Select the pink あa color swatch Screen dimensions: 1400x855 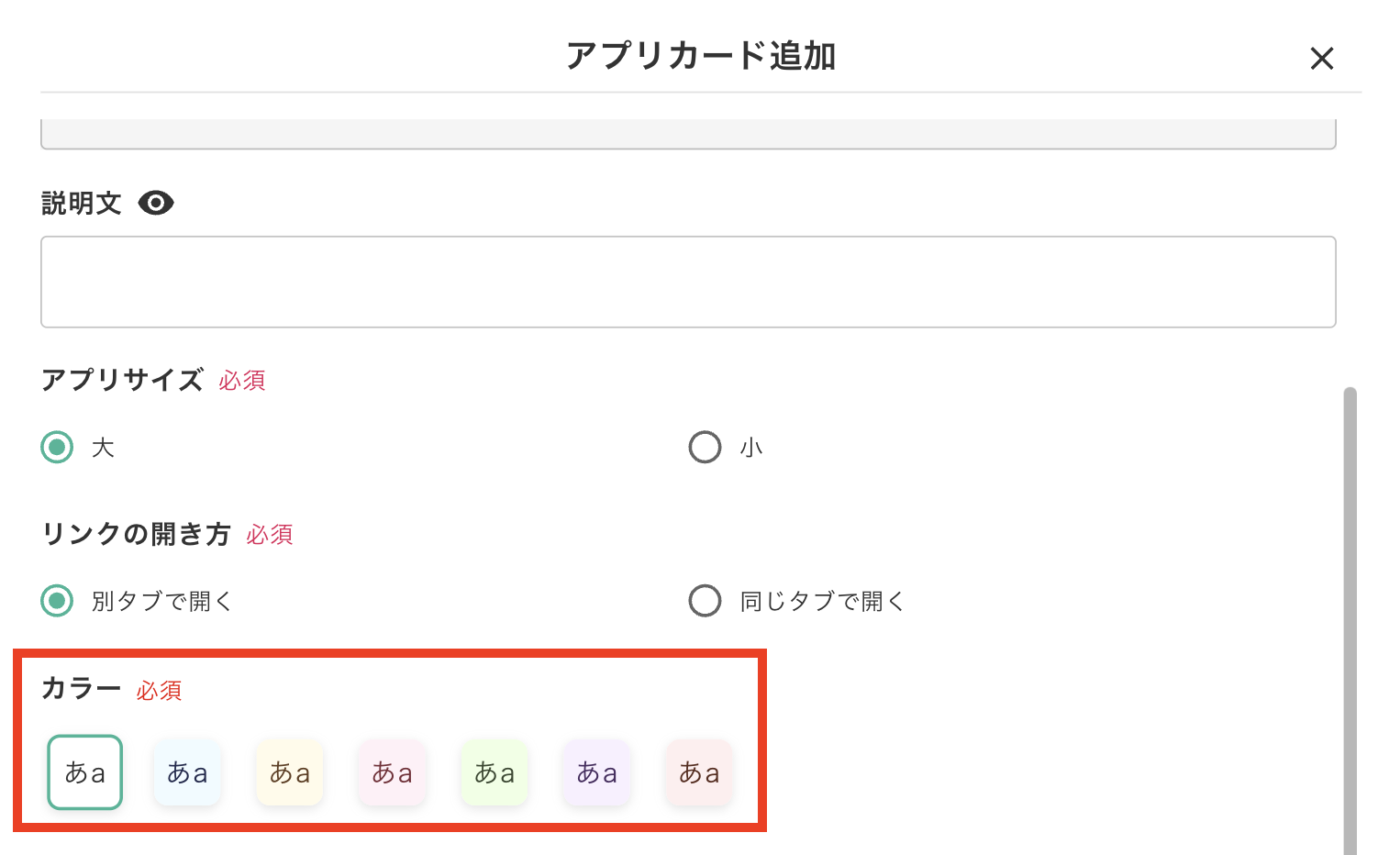pos(392,772)
